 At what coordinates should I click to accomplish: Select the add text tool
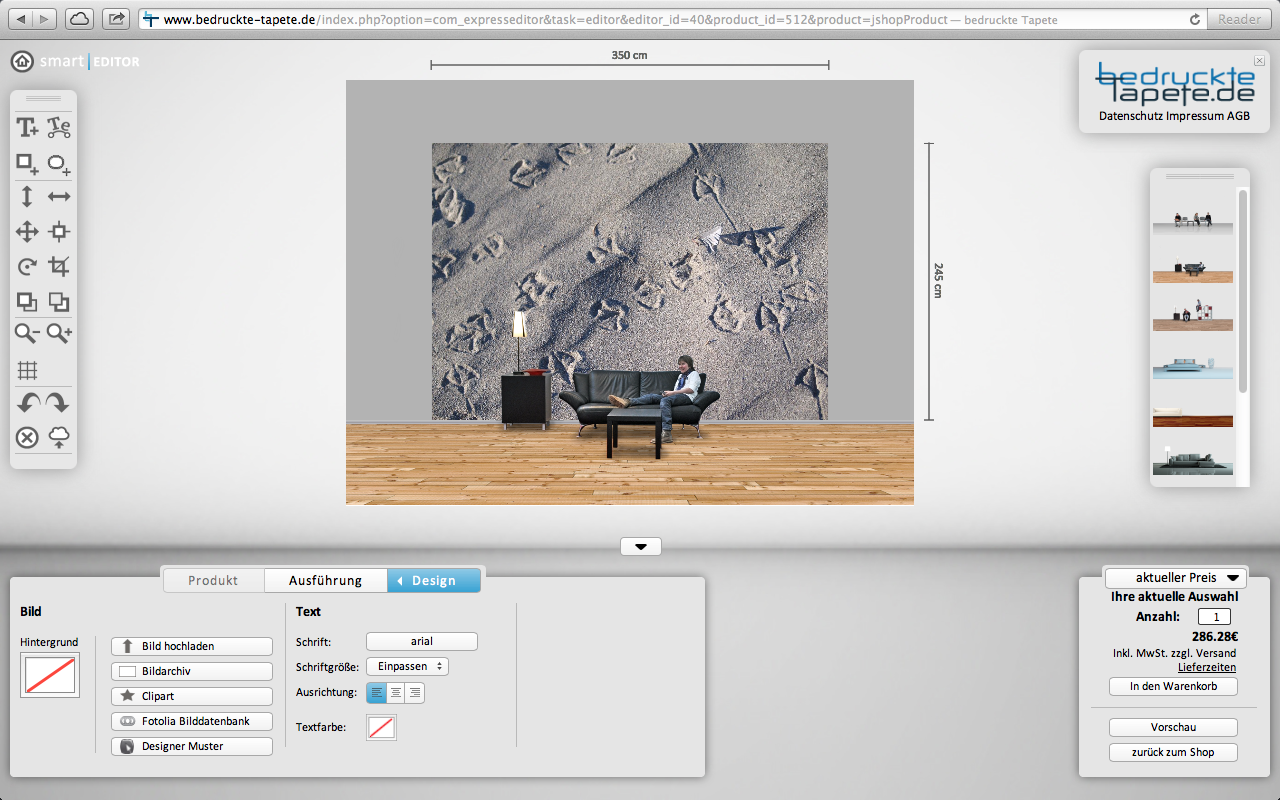(27, 128)
